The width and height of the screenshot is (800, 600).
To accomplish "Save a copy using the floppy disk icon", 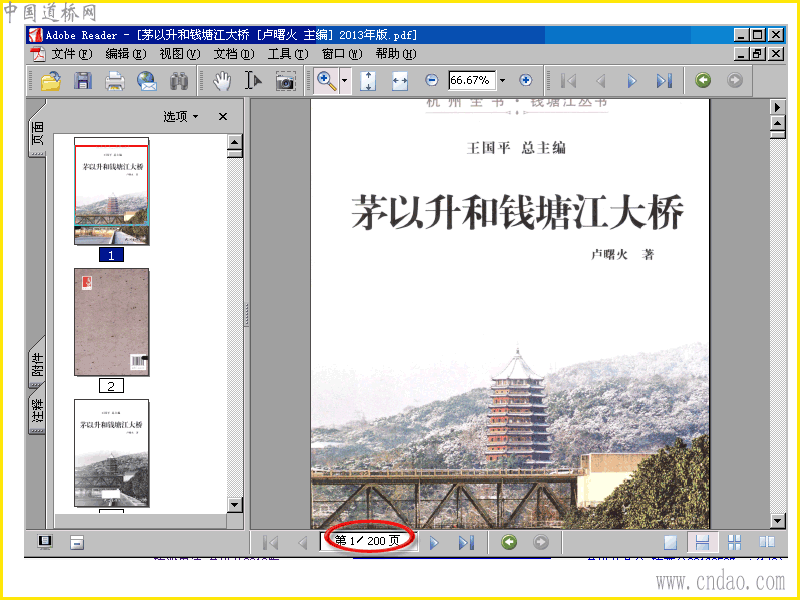I will (83, 81).
